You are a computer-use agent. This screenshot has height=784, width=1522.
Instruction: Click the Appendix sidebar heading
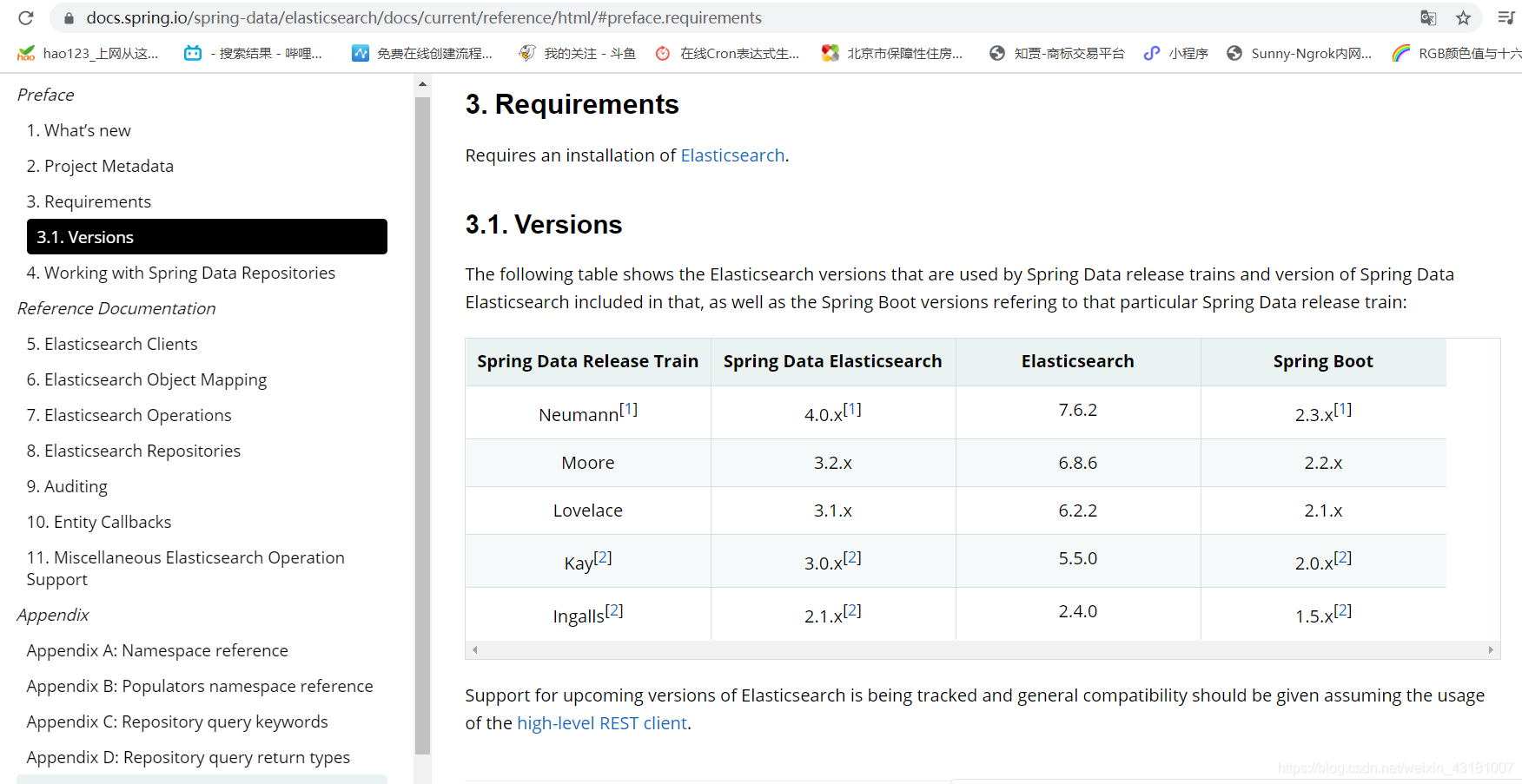(x=53, y=615)
